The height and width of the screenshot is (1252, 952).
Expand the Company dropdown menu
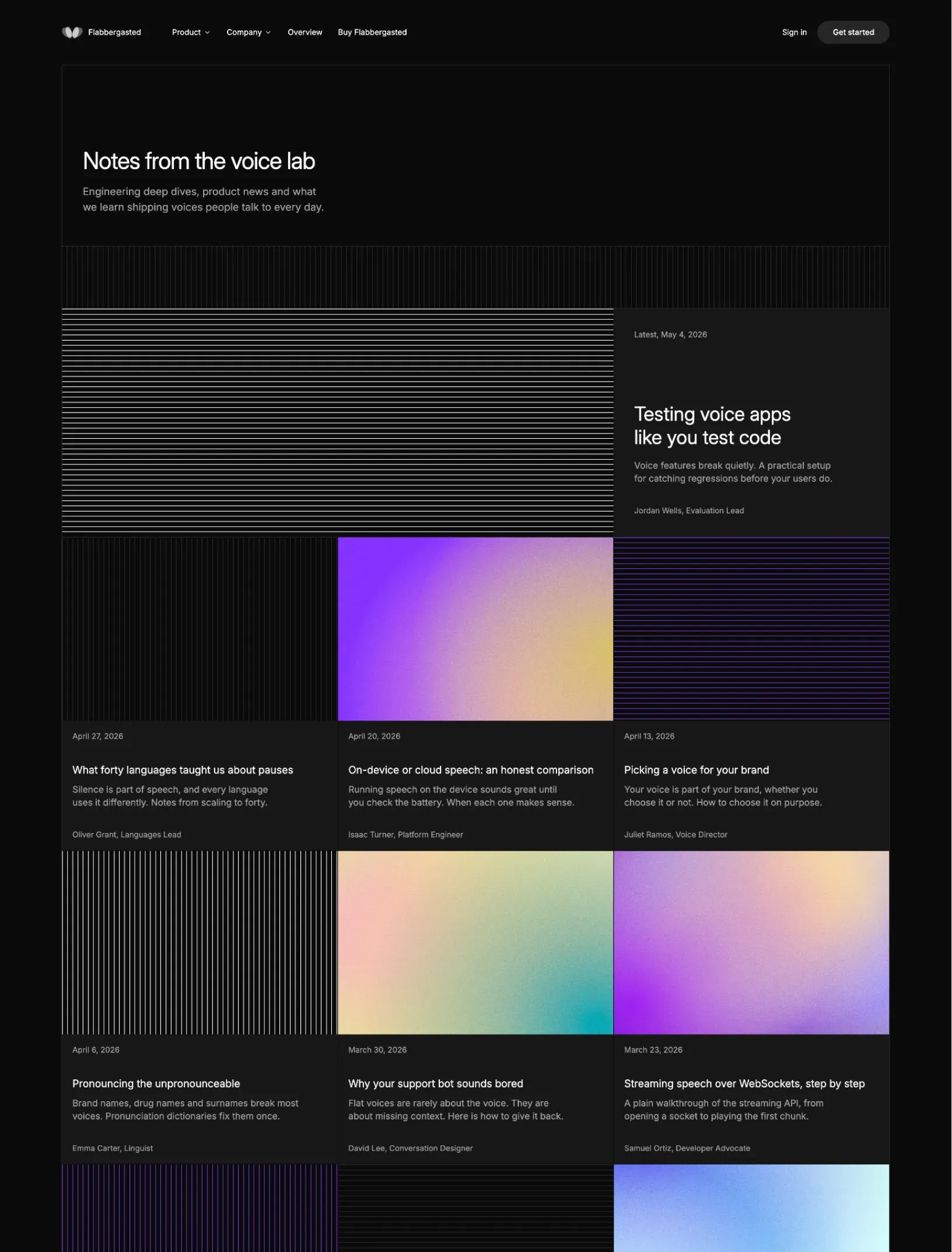click(249, 33)
